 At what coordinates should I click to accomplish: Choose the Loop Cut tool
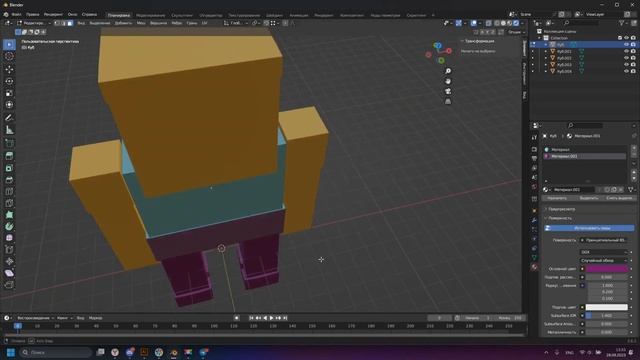pos(9,191)
